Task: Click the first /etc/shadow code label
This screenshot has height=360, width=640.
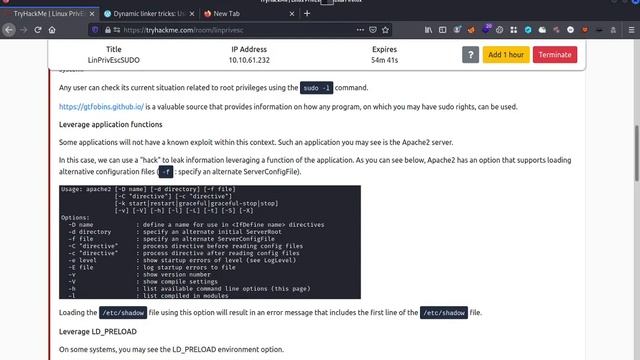Action: (x=123, y=313)
